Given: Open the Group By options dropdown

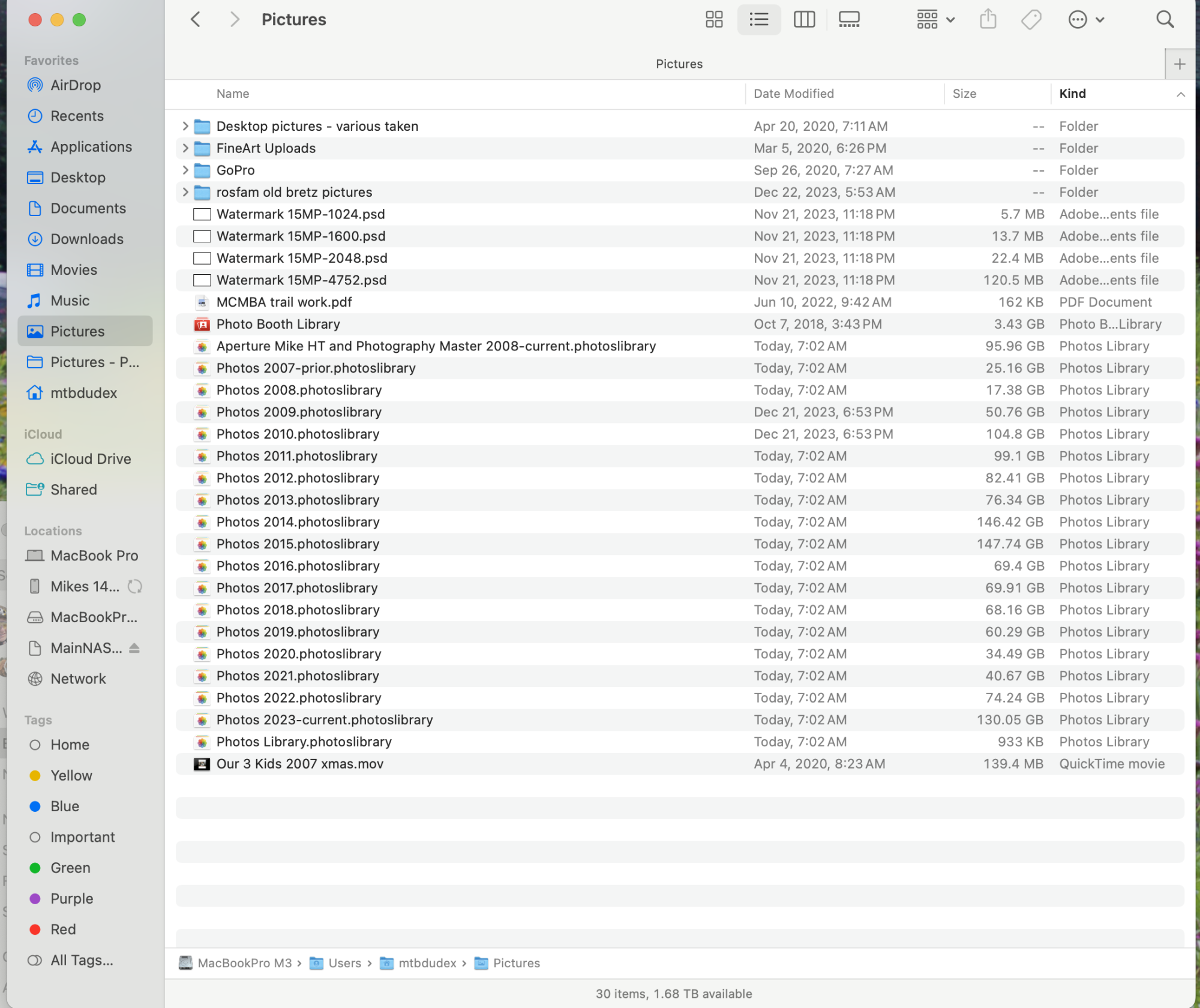Looking at the screenshot, I should (935, 20).
